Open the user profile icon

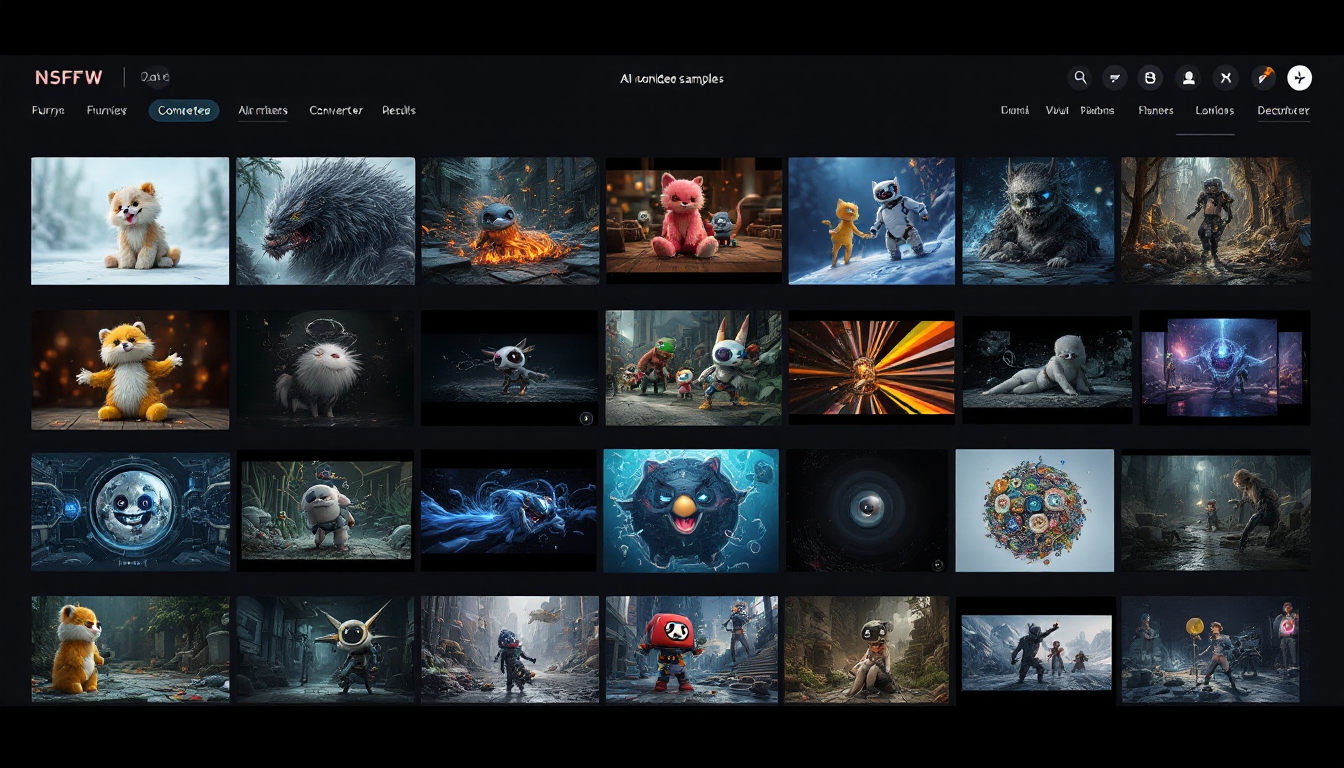click(x=1188, y=78)
